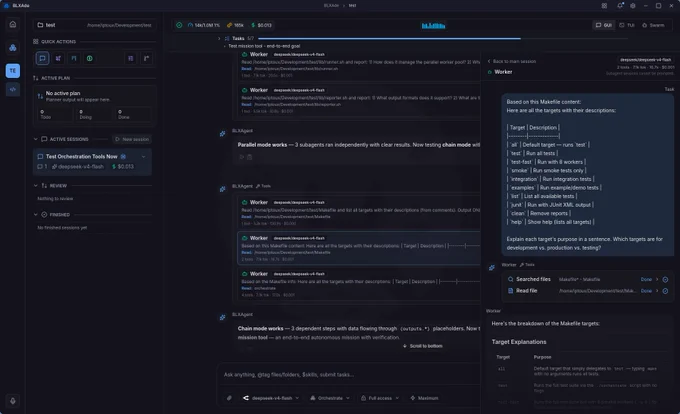This screenshot has height=414, width=680.
Task: Click the No active plan text
Action: (63, 93)
